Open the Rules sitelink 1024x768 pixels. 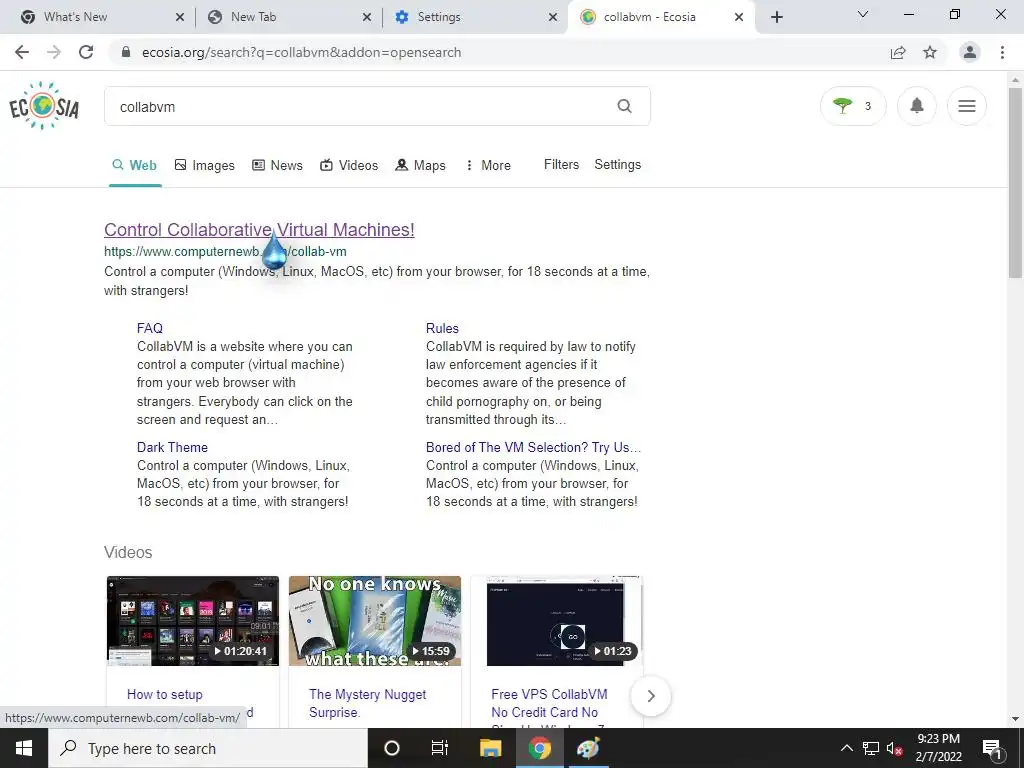442,328
